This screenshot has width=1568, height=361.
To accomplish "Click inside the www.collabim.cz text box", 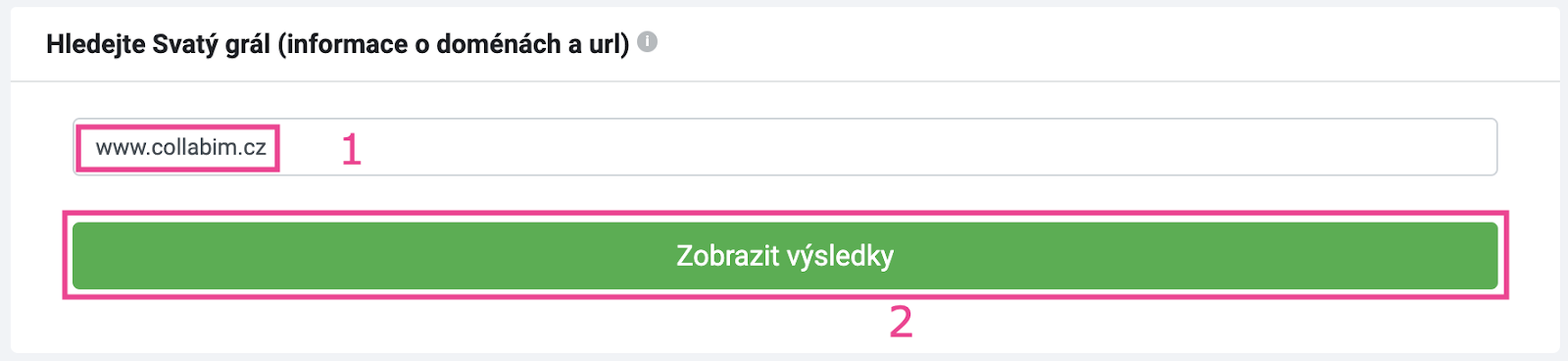I will click(785, 147).
